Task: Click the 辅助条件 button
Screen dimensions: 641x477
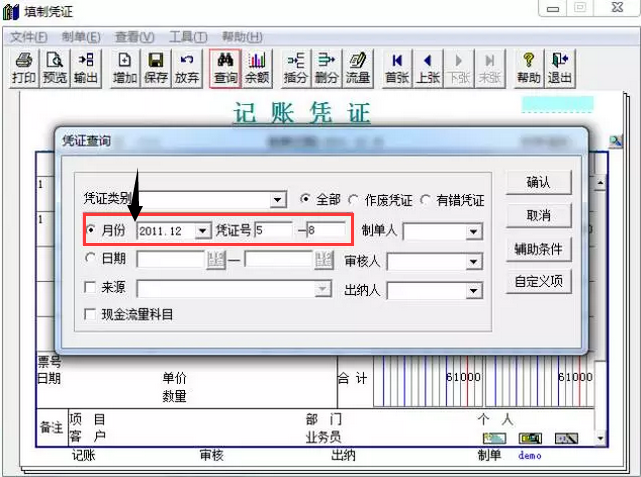Action: point(538,249)
